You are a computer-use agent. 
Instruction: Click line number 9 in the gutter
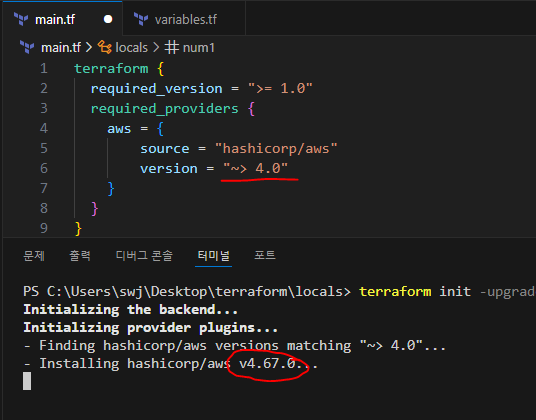pos(44,228)
